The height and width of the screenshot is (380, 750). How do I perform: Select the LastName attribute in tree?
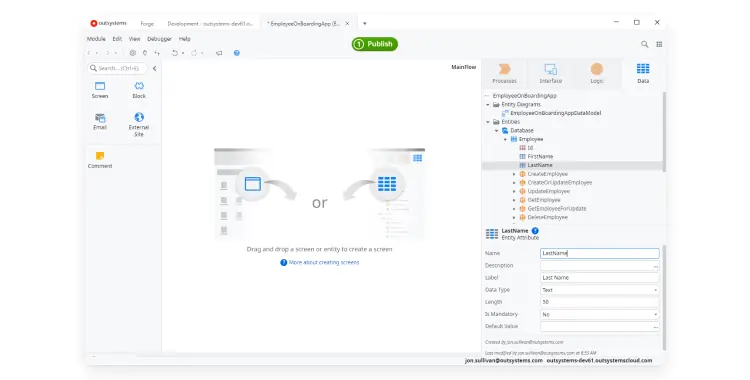[540, 165]
